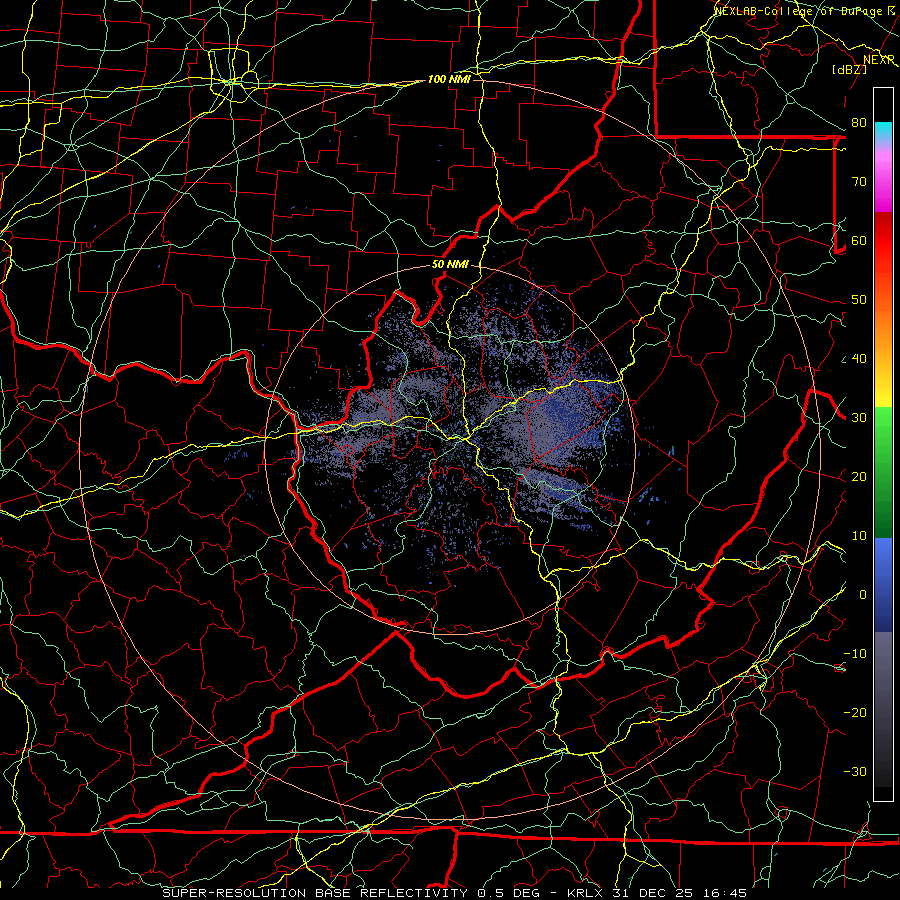Click the 70 dBZ legend label
Viewport: 900px width, 900px height.
[859, 182]
